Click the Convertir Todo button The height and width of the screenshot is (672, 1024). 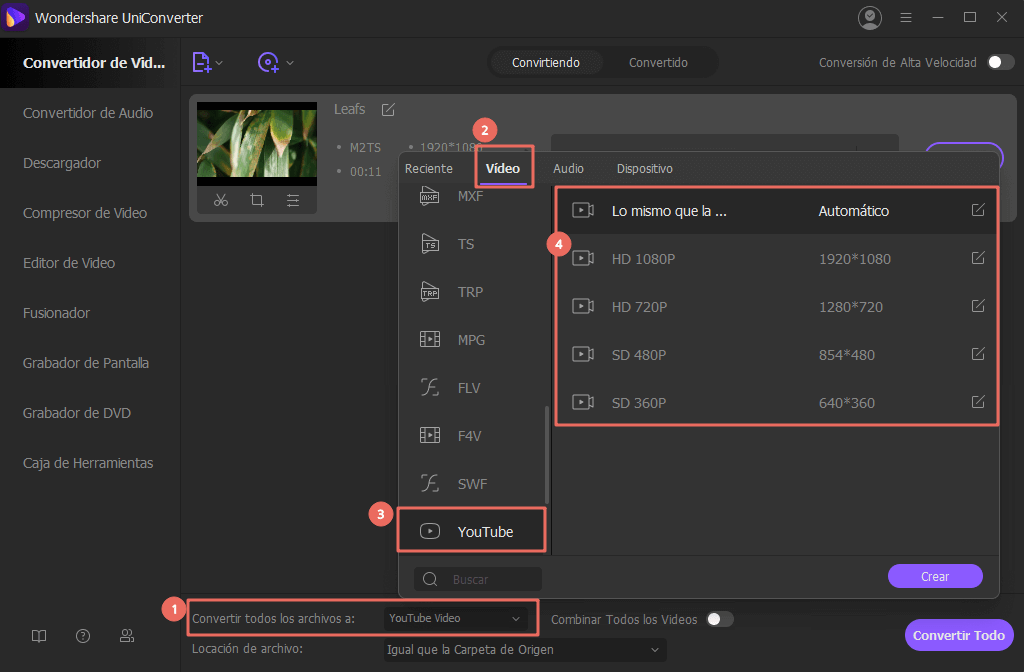pyautogui.click(x=959, y=635)
